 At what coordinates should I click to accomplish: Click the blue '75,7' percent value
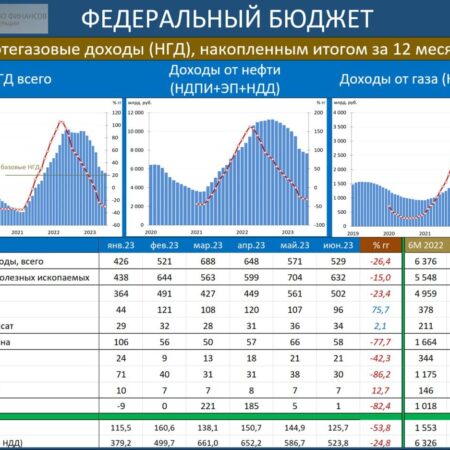click(x=380, y=310)
